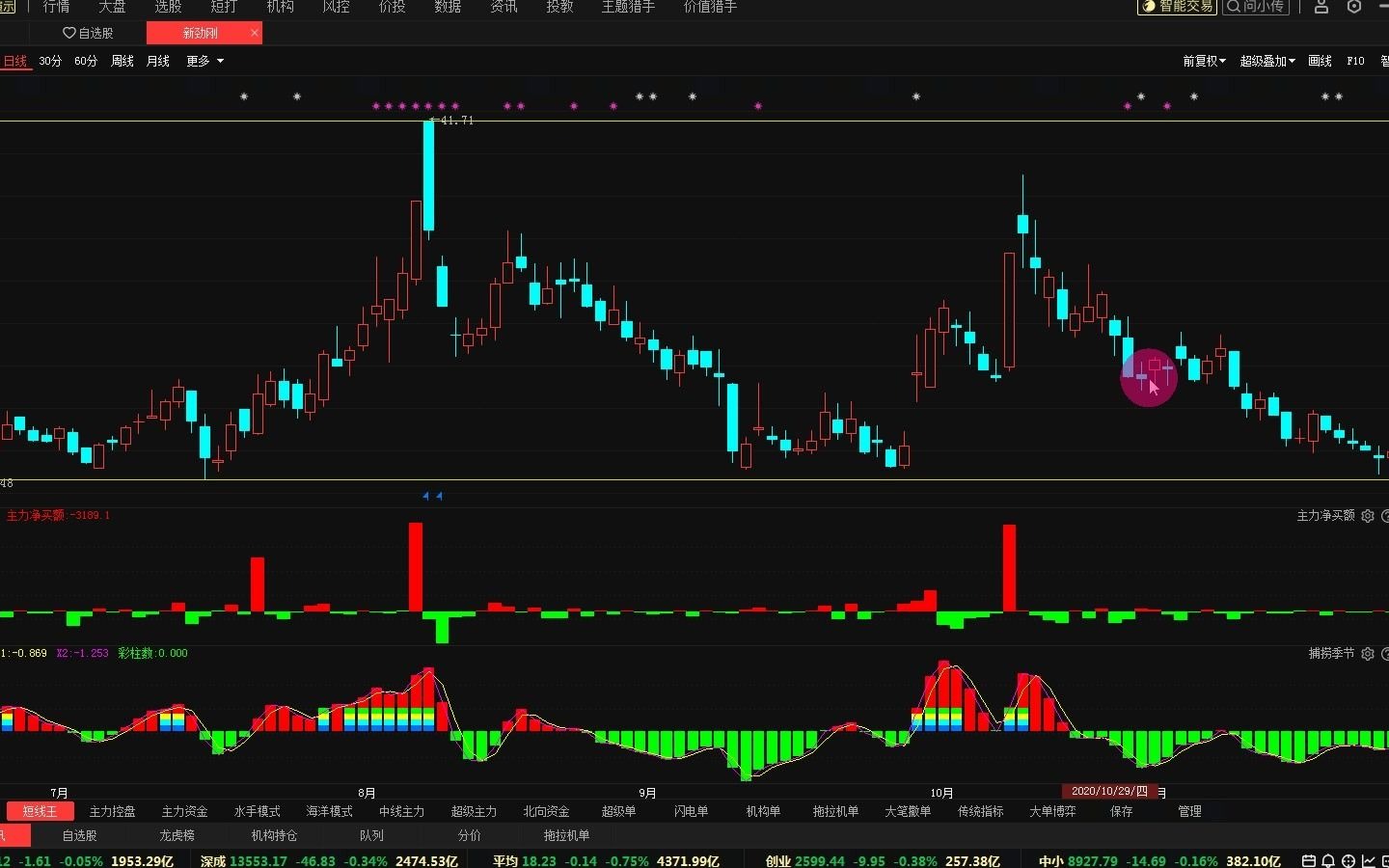Switch to 30分 chart period

coord(50,61)
